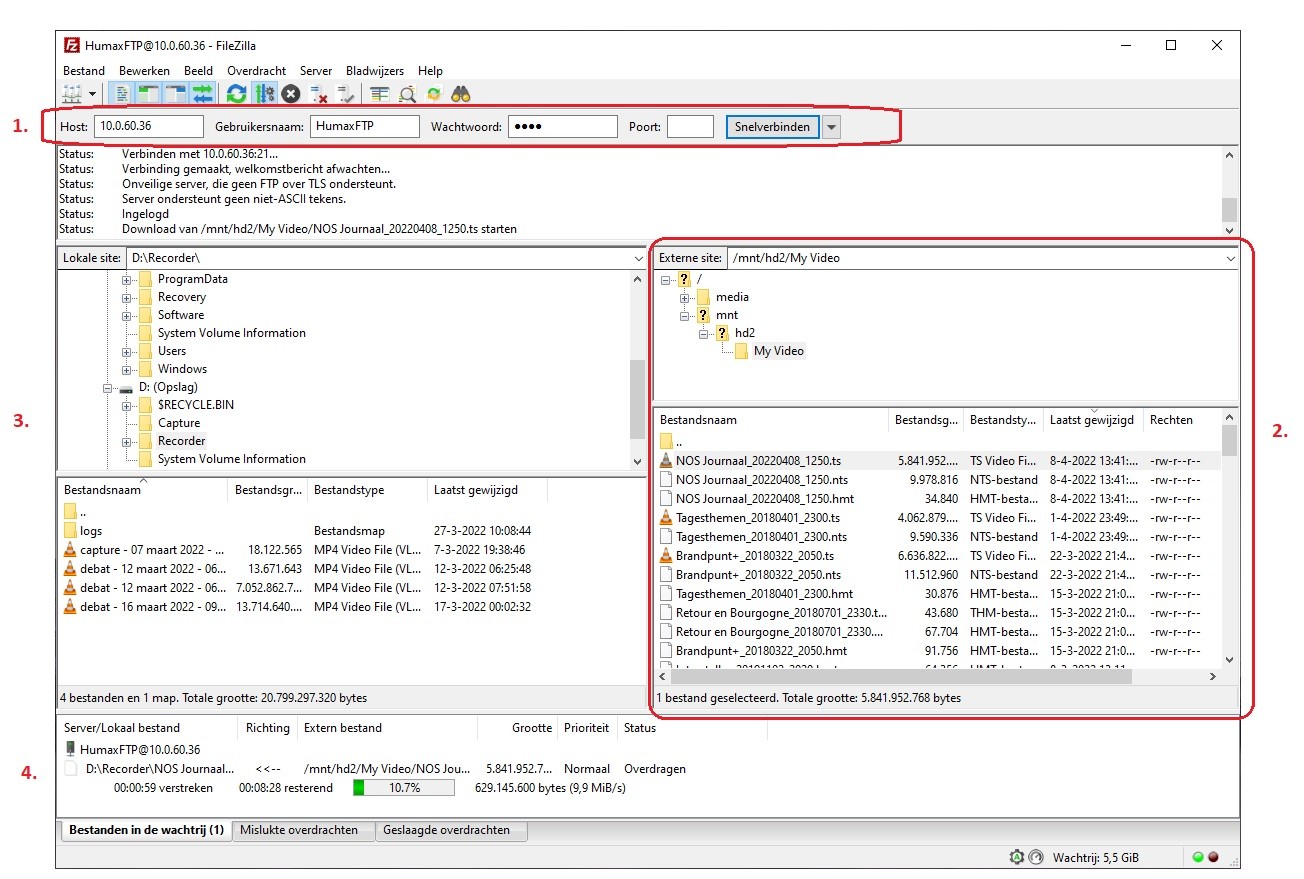Open the Site Manager icon
The height and width of the screenshot is (879, 1304).
(73, 94)
